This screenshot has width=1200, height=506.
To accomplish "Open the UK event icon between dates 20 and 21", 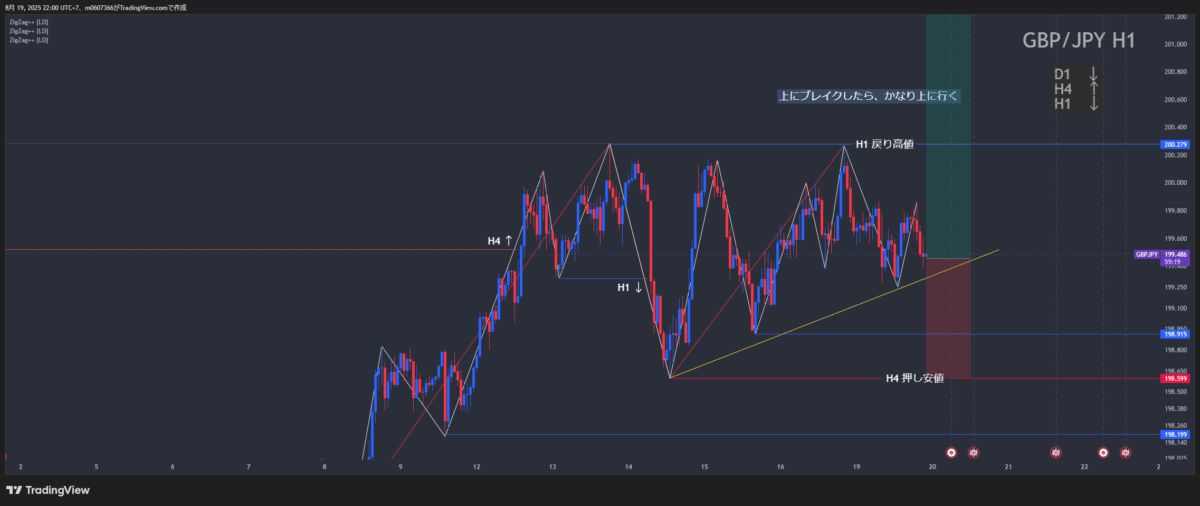I will pos(973,453).
